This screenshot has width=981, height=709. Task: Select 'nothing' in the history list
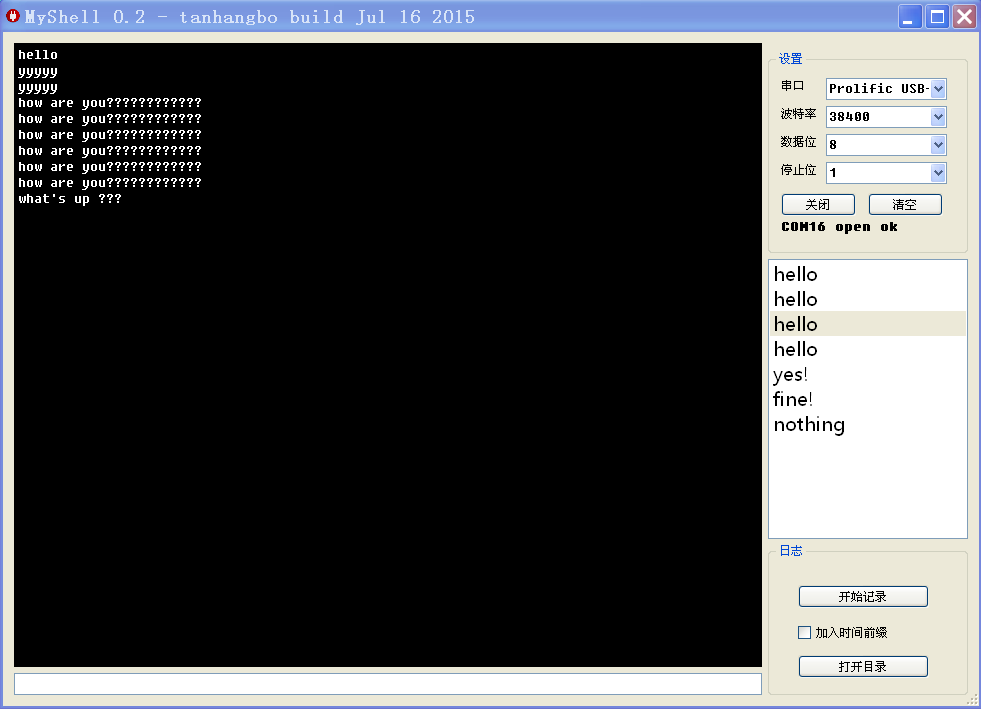pos(868,424)
